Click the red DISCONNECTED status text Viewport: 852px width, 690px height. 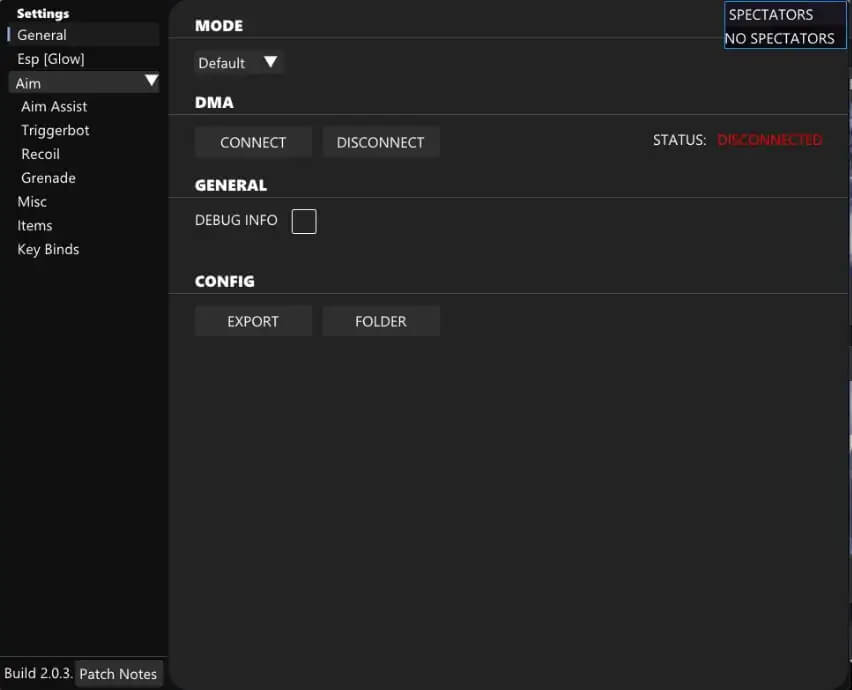coord(769,140)
